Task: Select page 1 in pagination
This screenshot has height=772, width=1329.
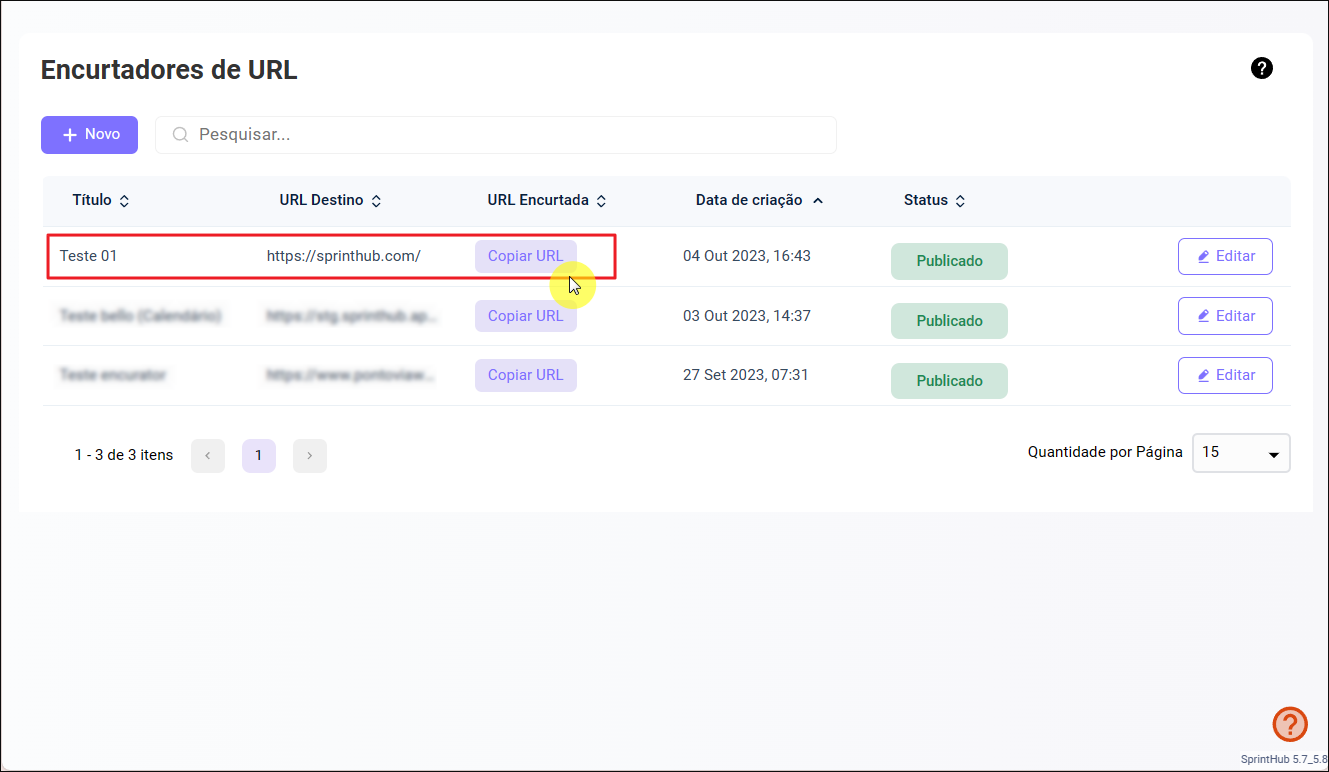Action: [x=259, y=456]
